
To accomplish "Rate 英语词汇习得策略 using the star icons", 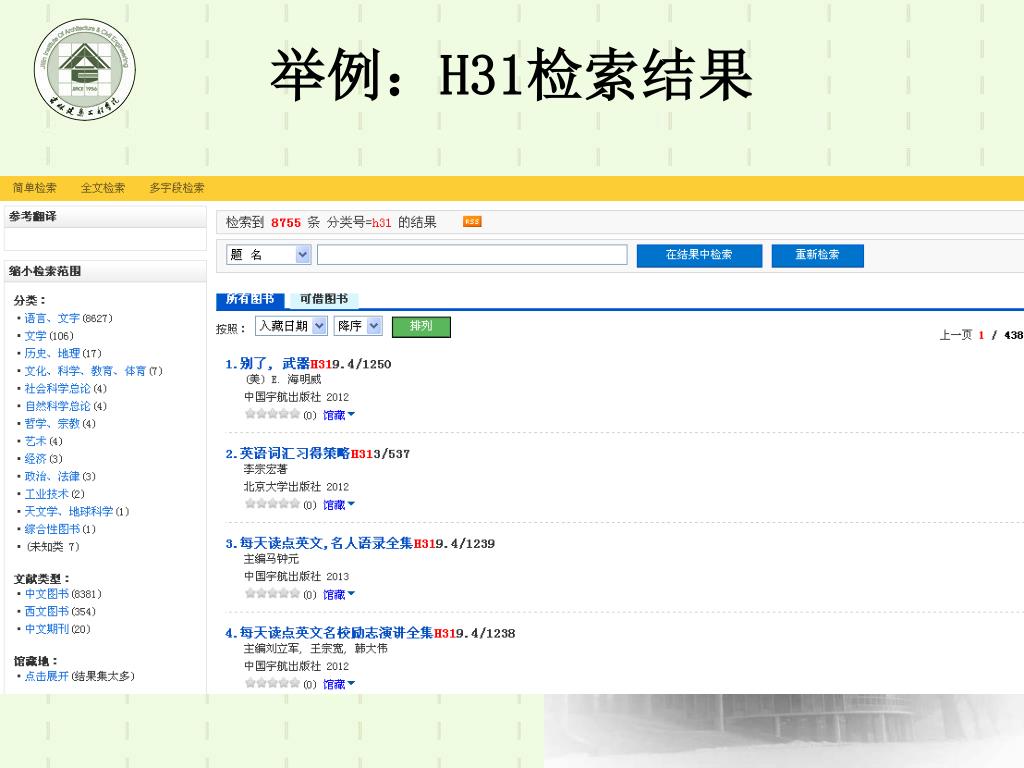I will coord(272,504).
